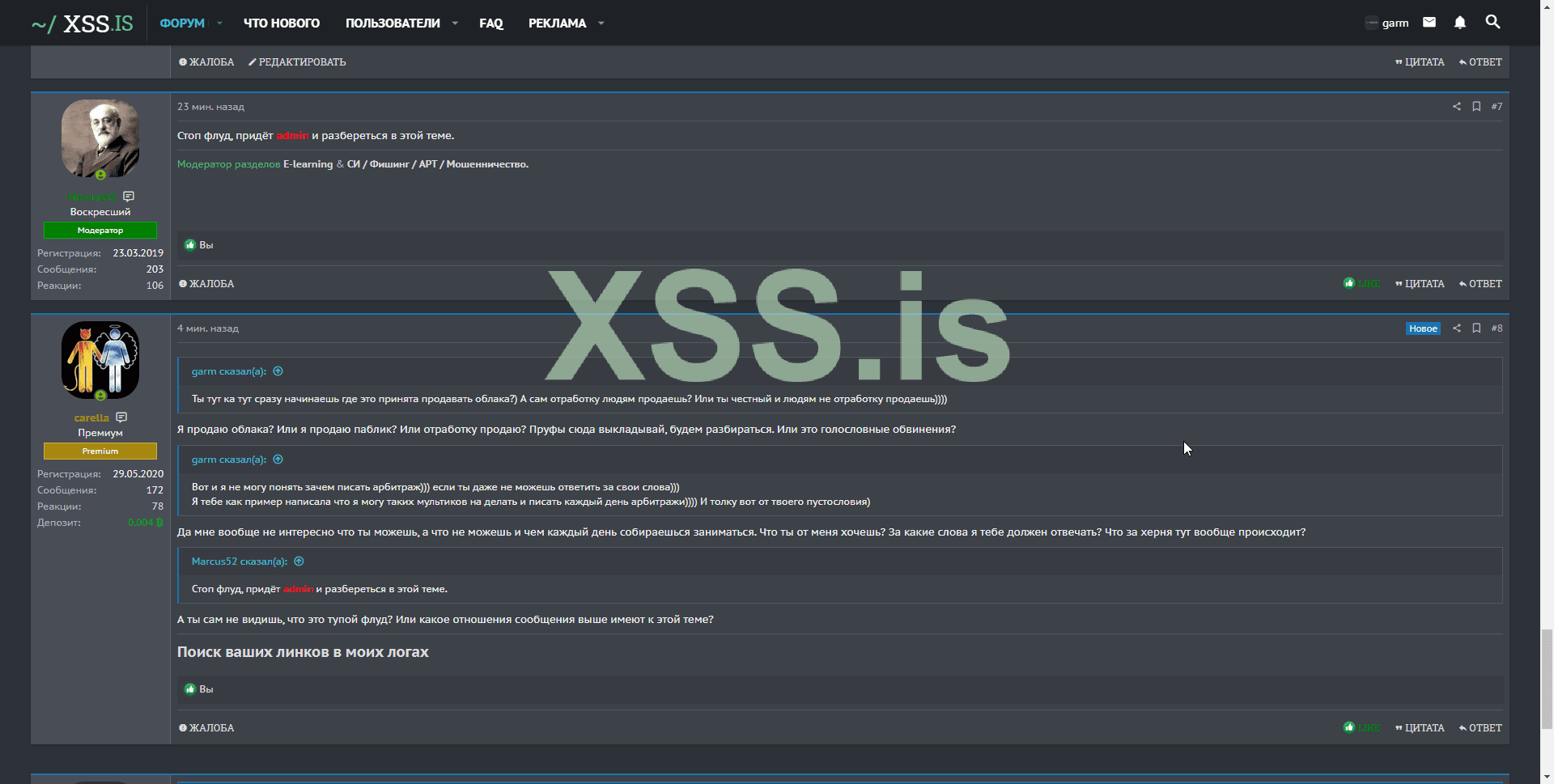Jump to quoted garm post about арбитраж

tap(278, 460)
